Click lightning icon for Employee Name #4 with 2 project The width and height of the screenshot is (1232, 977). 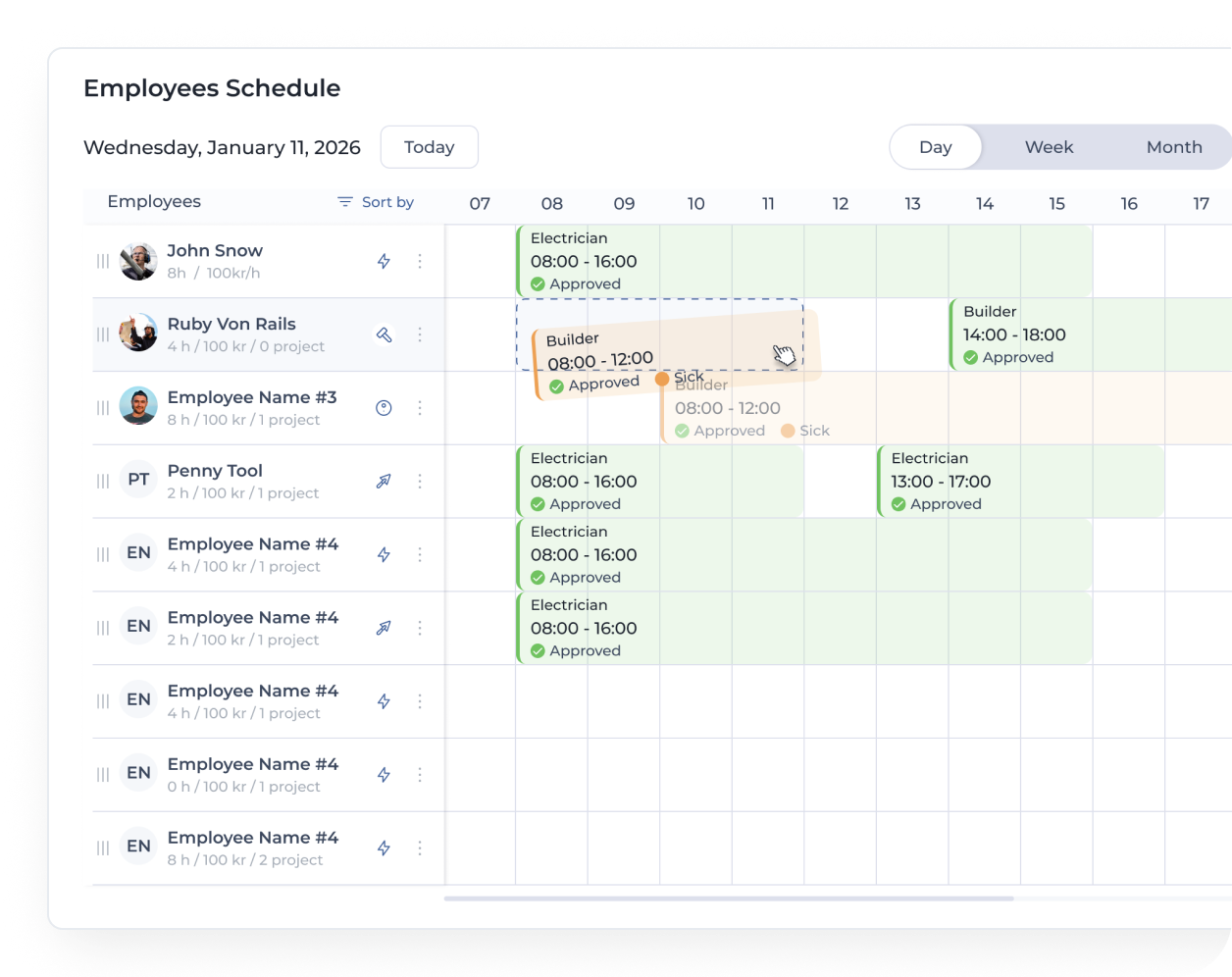(384, 848)
